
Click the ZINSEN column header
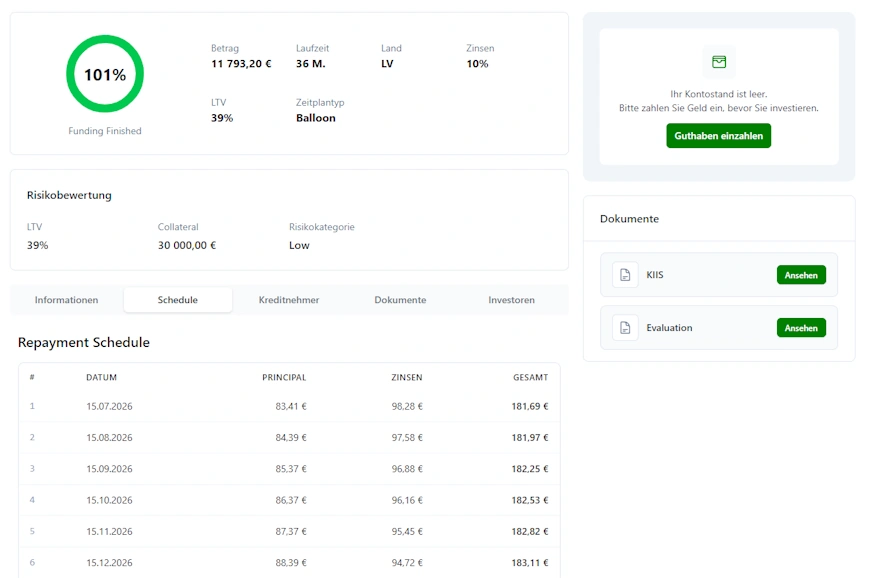pyautogui.click(x=407, y=378)
